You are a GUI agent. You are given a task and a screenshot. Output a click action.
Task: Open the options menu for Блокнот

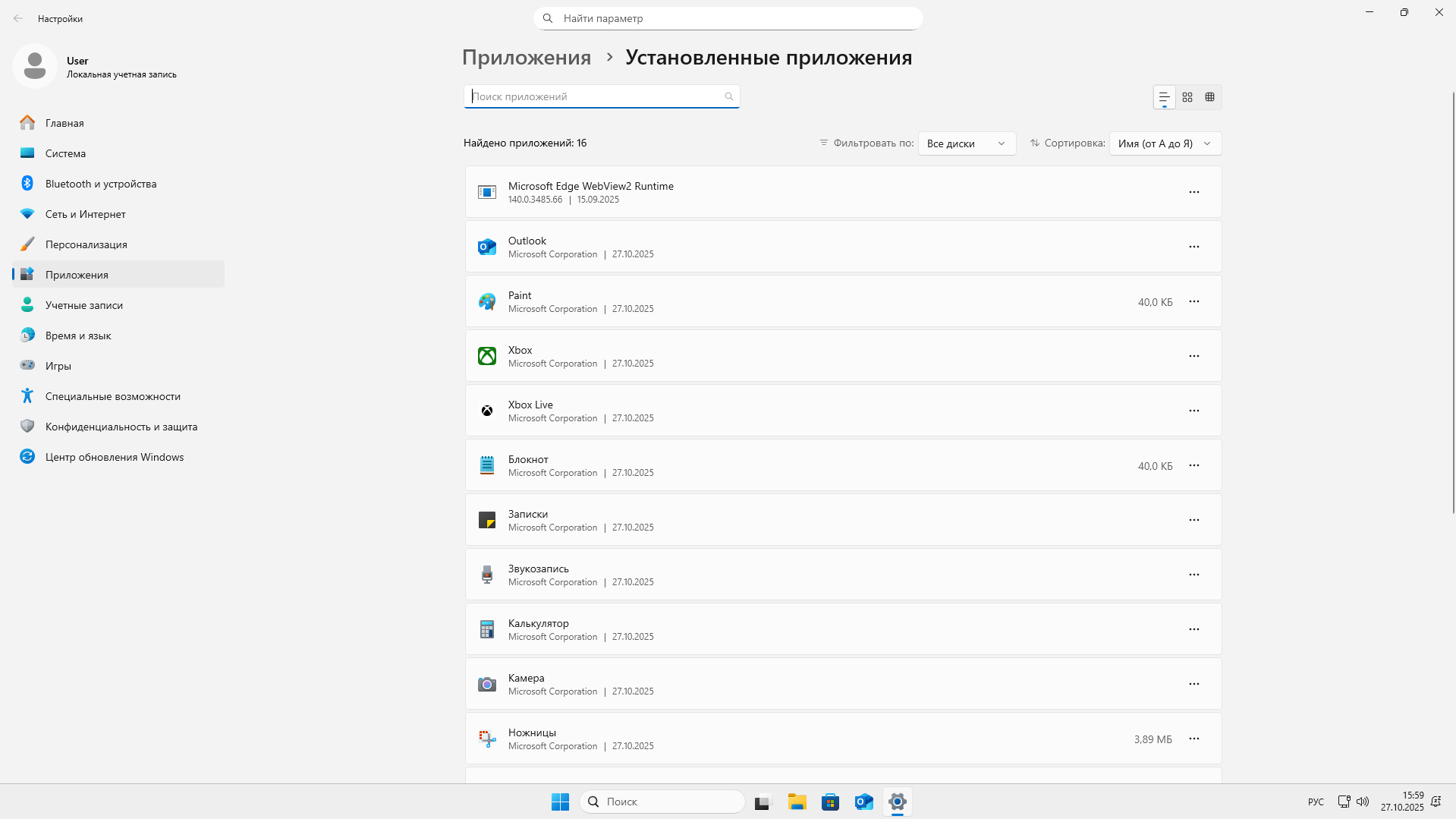tap(1193, 465)
